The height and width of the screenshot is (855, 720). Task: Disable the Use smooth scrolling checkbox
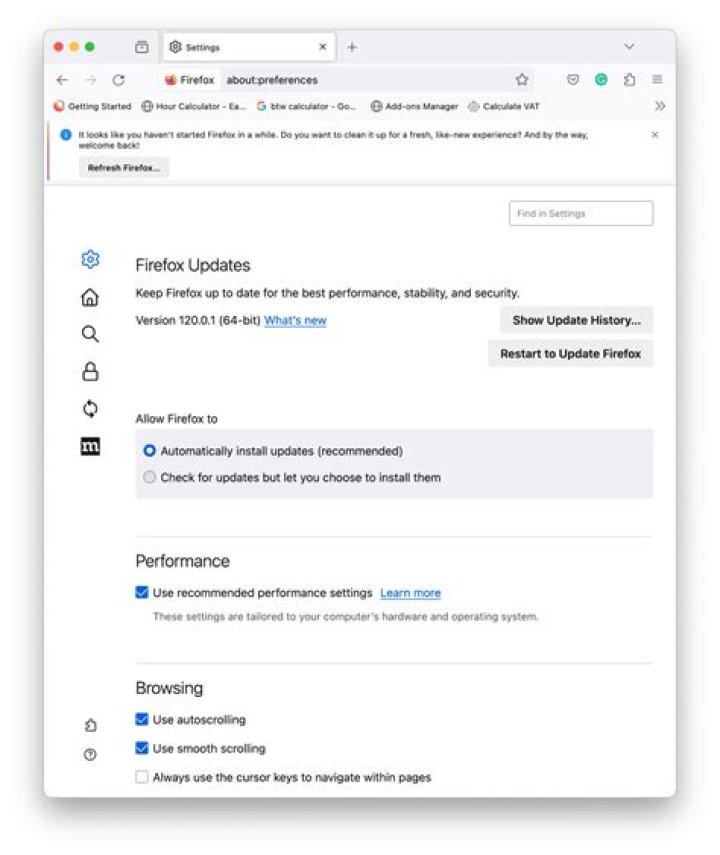tap(142, 748)
